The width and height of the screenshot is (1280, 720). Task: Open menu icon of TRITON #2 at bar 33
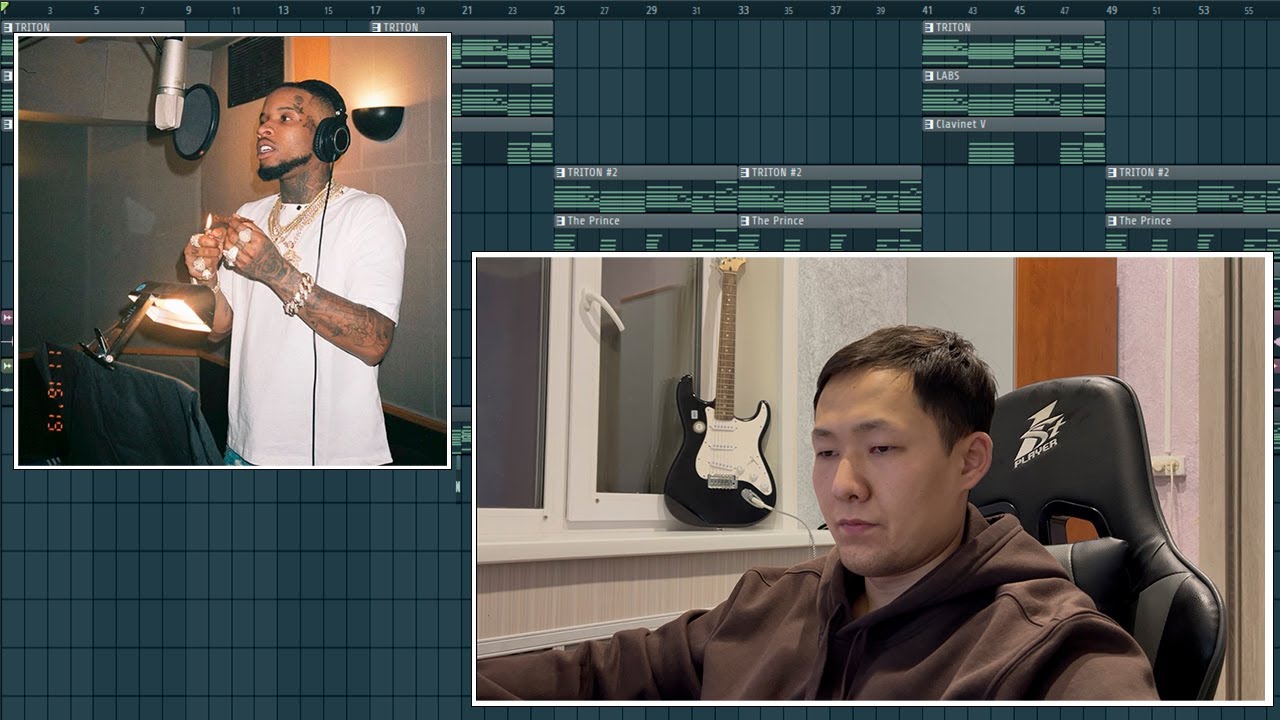click(x=744, y=172)
